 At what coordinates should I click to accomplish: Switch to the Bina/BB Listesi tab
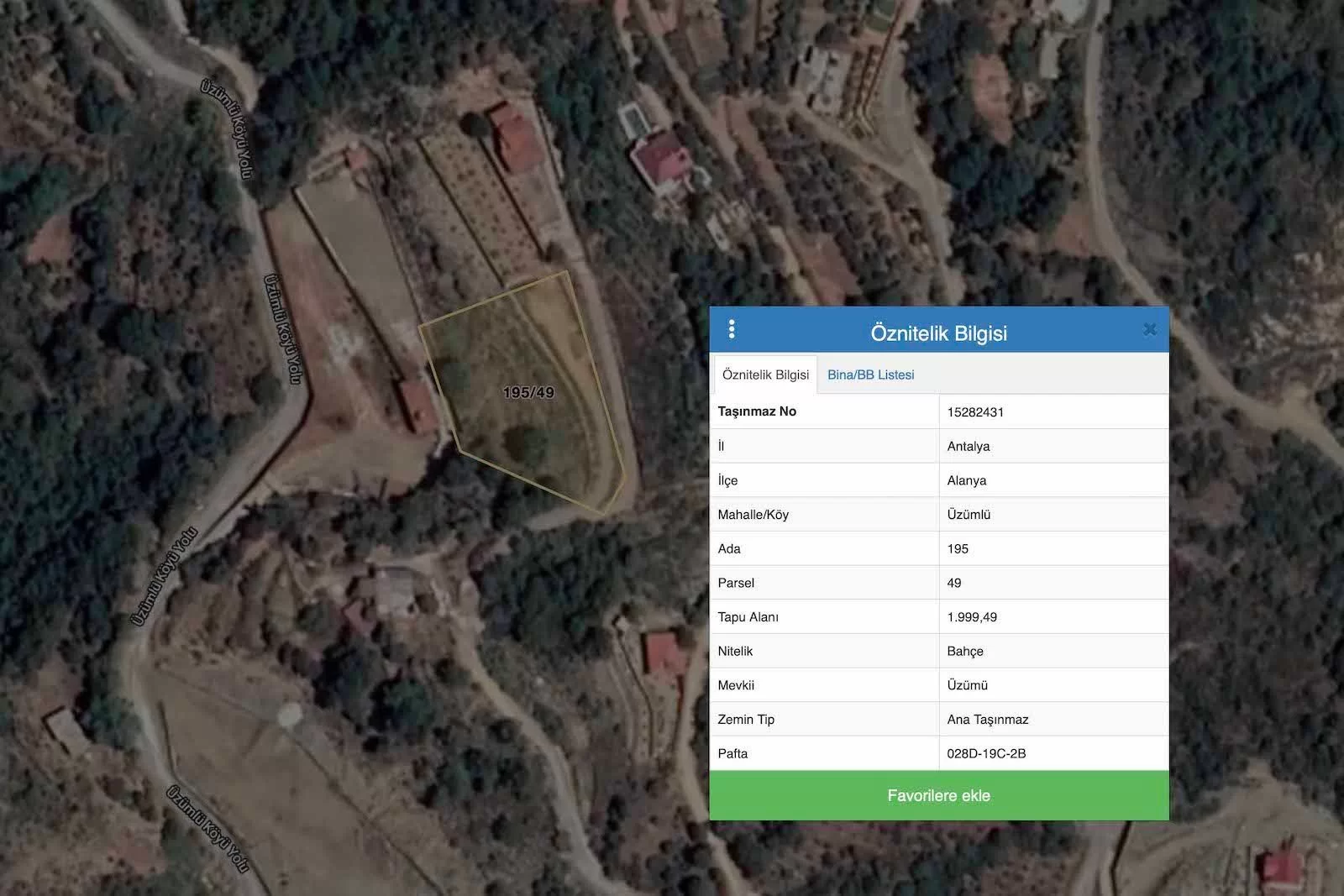pyautogui.click(x=870, y=375)
